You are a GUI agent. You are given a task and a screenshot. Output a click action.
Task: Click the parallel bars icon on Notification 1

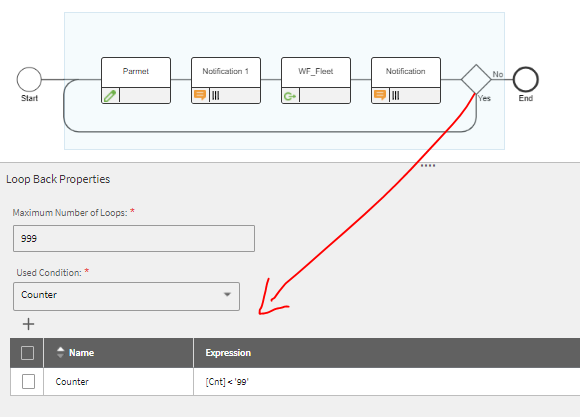coord(216,95)
